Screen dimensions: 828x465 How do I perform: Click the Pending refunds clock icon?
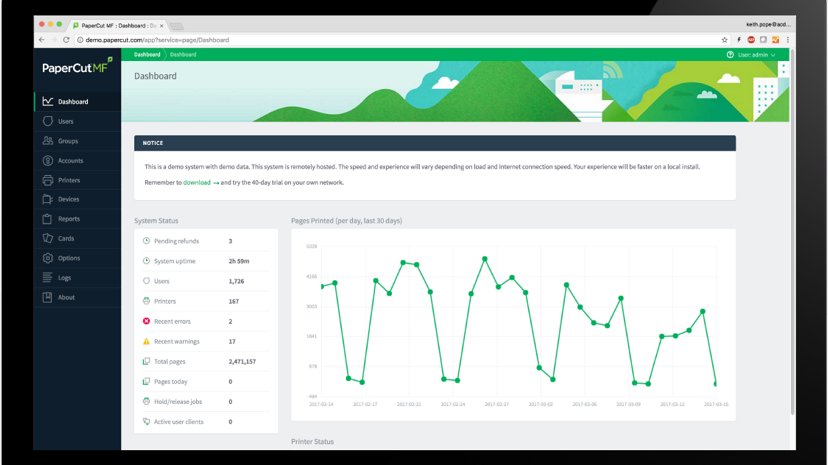[146, 241]
